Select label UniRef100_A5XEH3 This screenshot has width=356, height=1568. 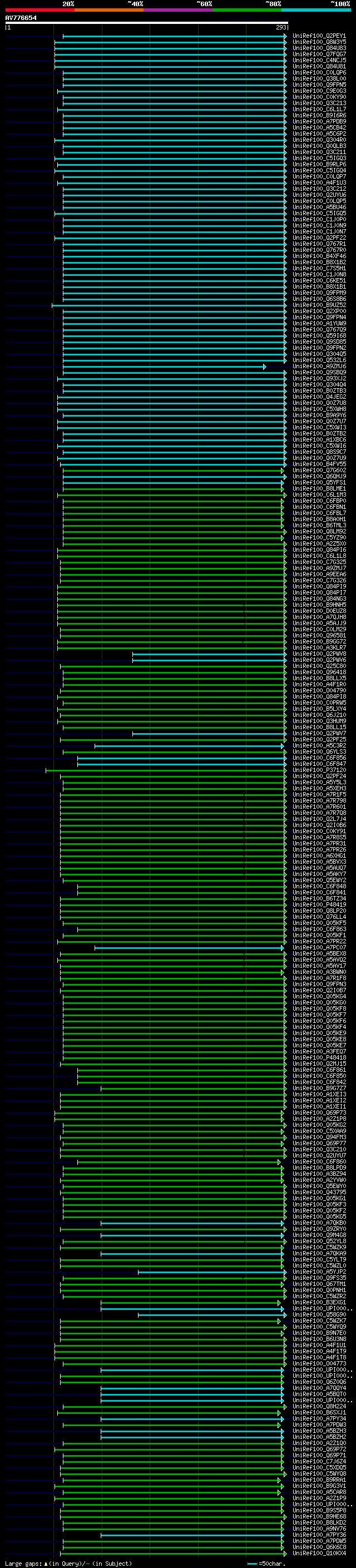[x=319, y=789]
